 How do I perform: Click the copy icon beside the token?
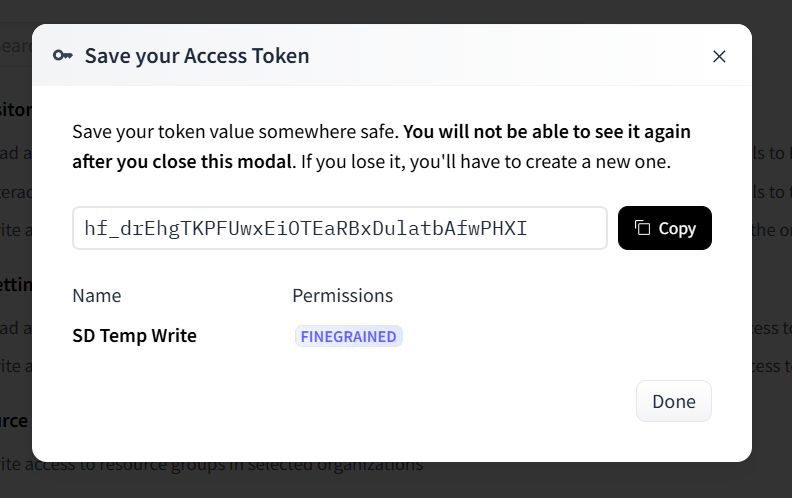click(643, 228)
